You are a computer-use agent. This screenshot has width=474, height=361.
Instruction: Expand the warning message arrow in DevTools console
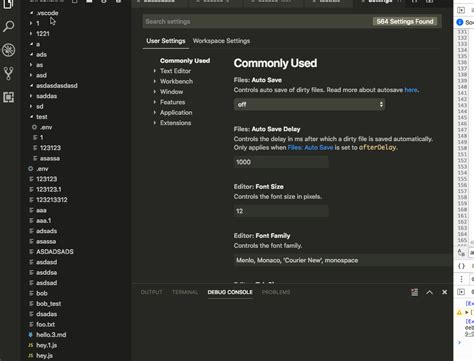tap(467, 313)
